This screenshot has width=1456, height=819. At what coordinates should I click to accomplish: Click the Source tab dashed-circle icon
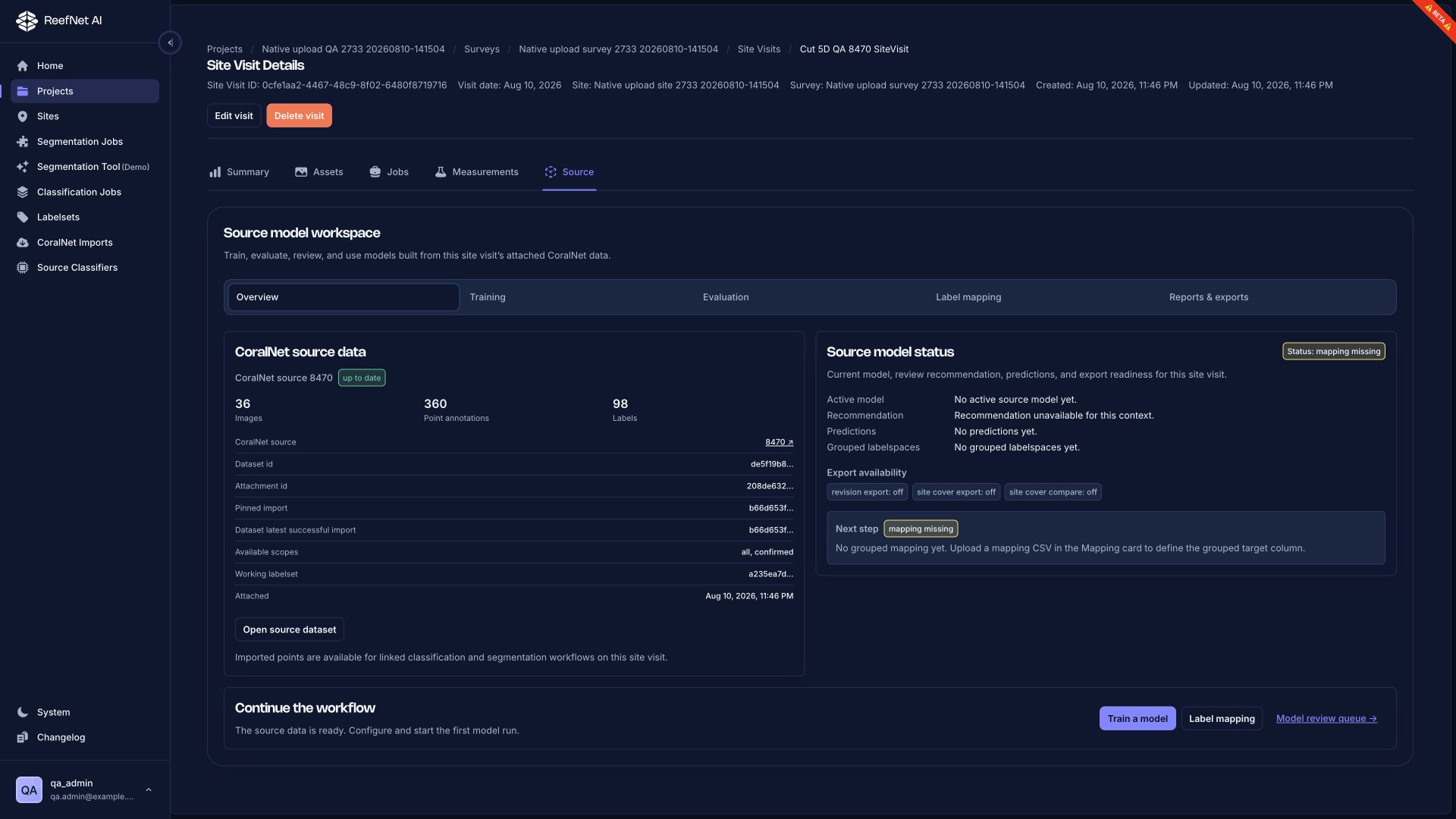pos(551,172)
